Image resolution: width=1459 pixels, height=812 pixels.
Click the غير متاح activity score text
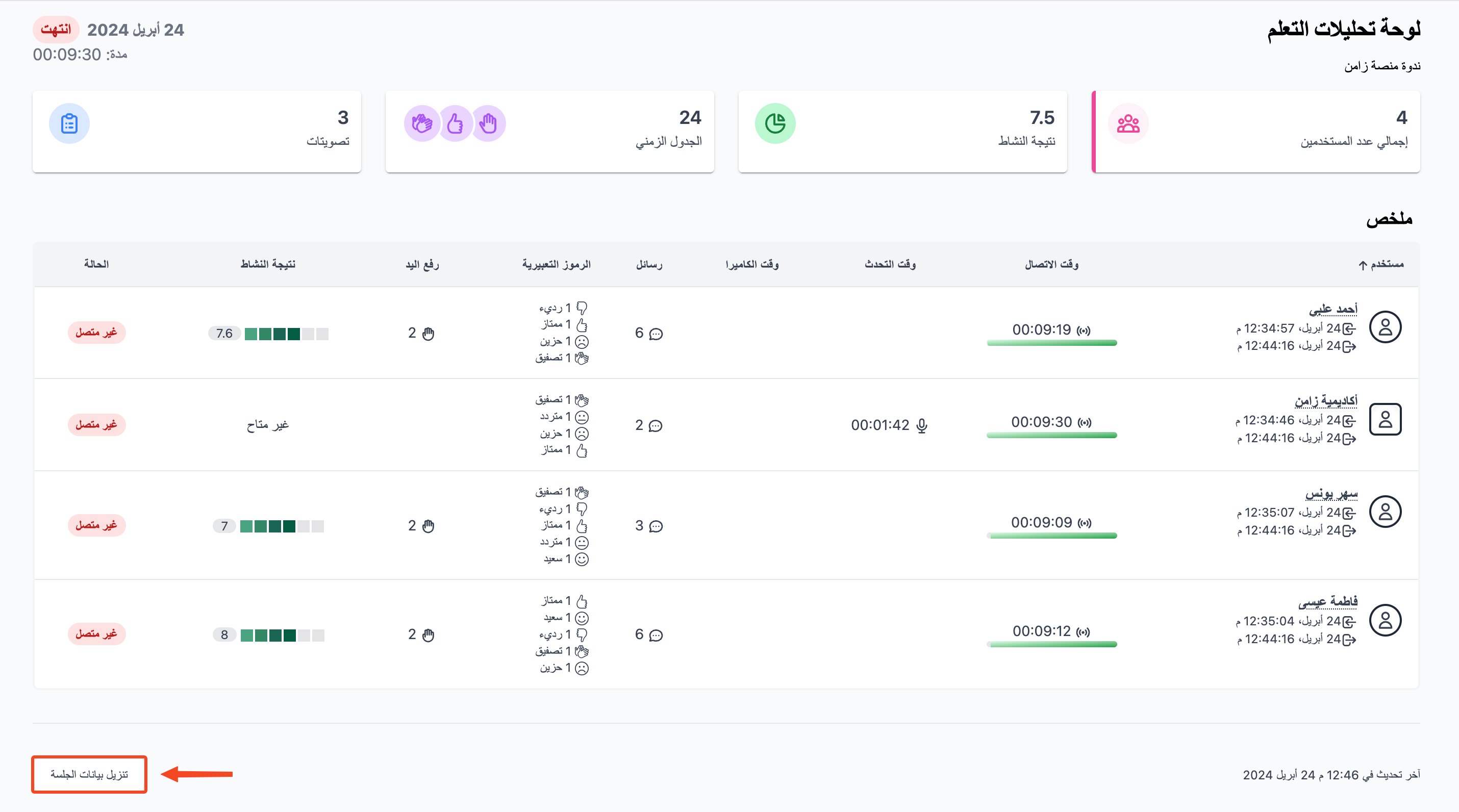tap(268, 425)
